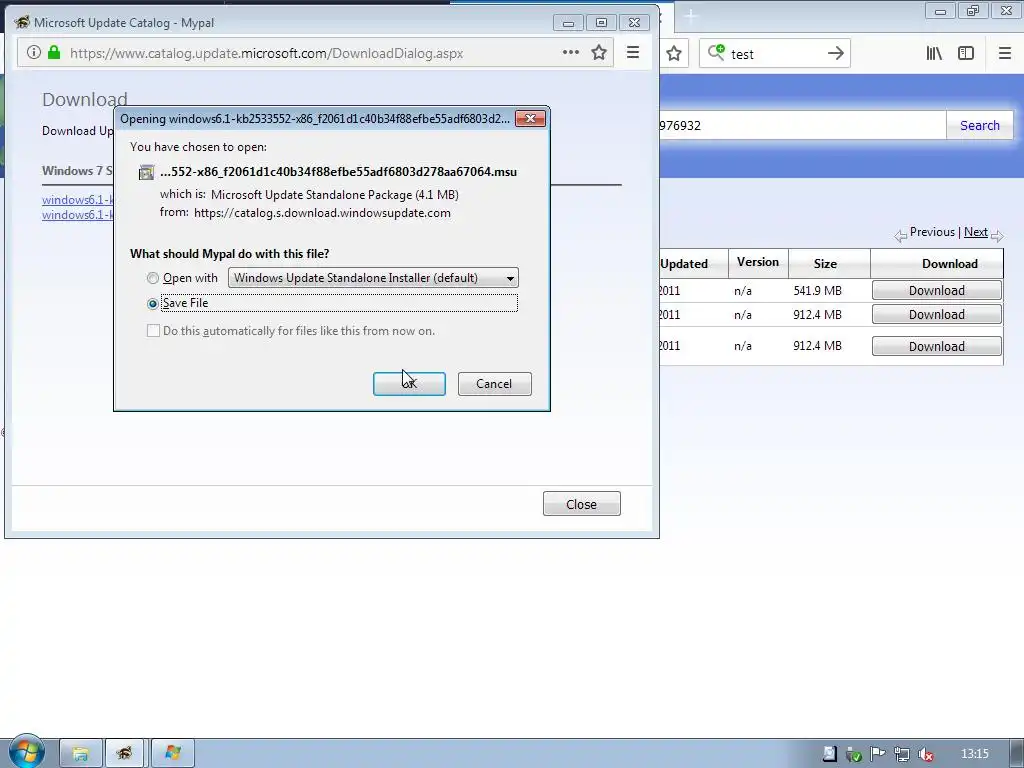Click the document-like tray icon left of the shield icon
This screenshot has height=768, width=1024.
tap(829, 754)
